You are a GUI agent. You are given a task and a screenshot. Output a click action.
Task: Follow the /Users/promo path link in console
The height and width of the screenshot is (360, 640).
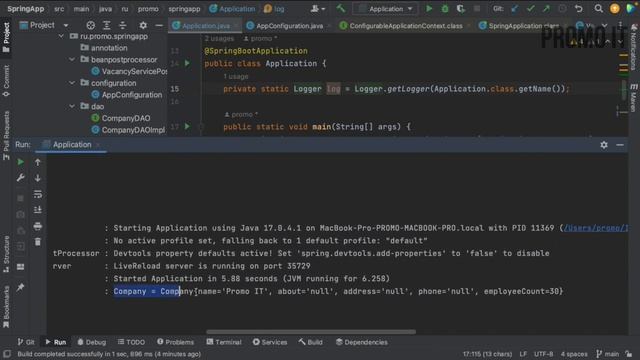[596, 228]
